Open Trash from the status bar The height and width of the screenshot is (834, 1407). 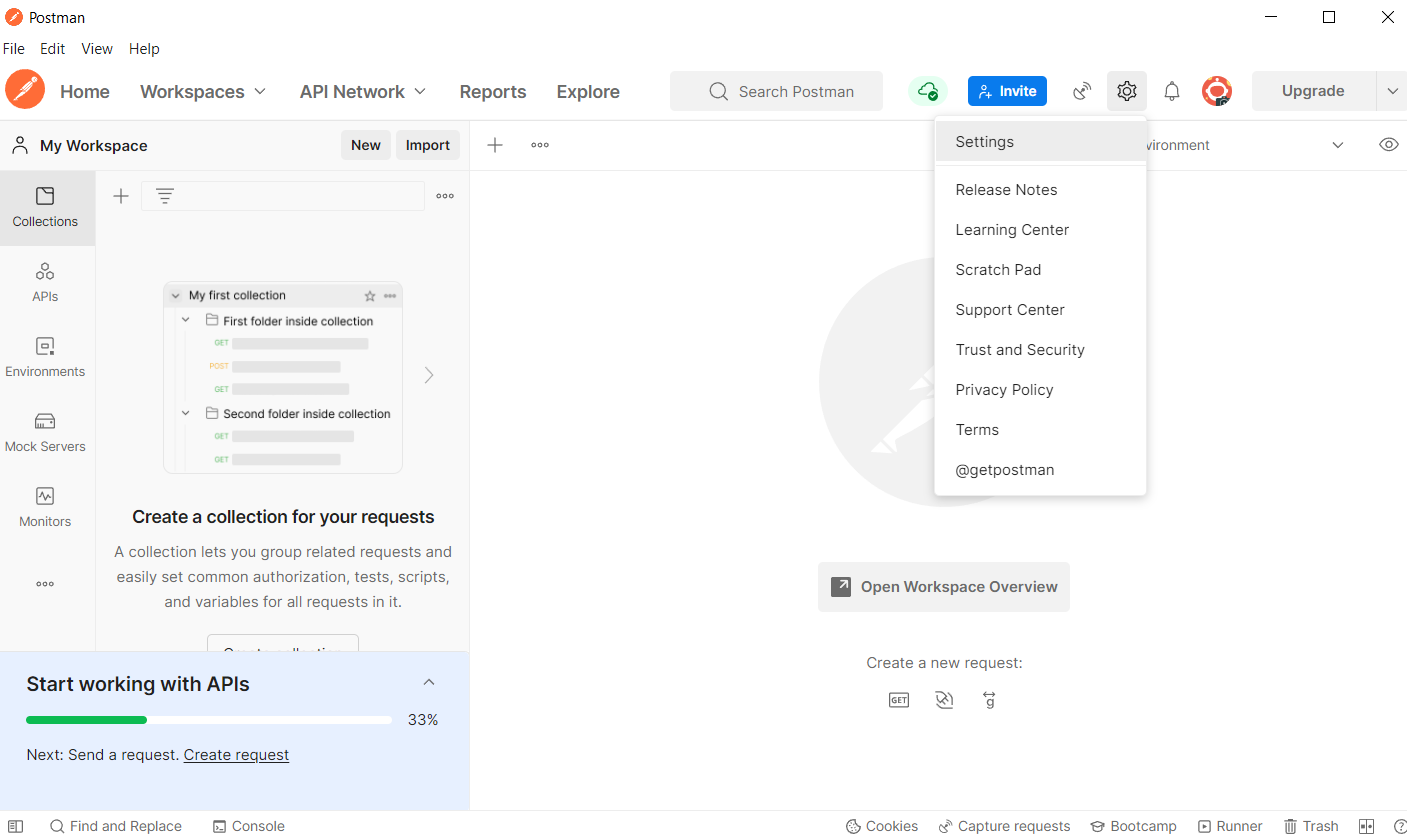click(1311, 826)
